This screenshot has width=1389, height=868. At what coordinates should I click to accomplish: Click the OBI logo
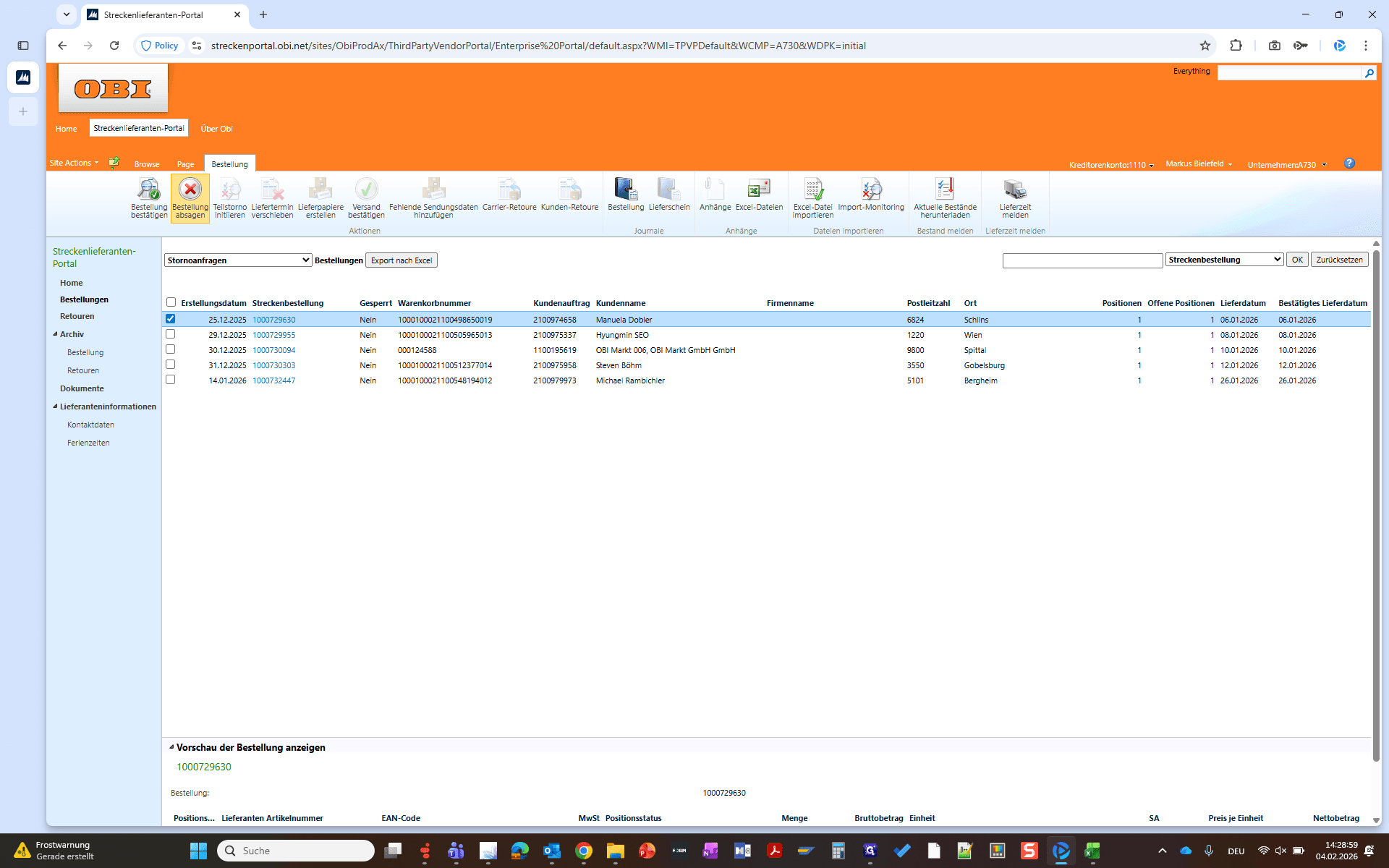click(x=113, y=88)
